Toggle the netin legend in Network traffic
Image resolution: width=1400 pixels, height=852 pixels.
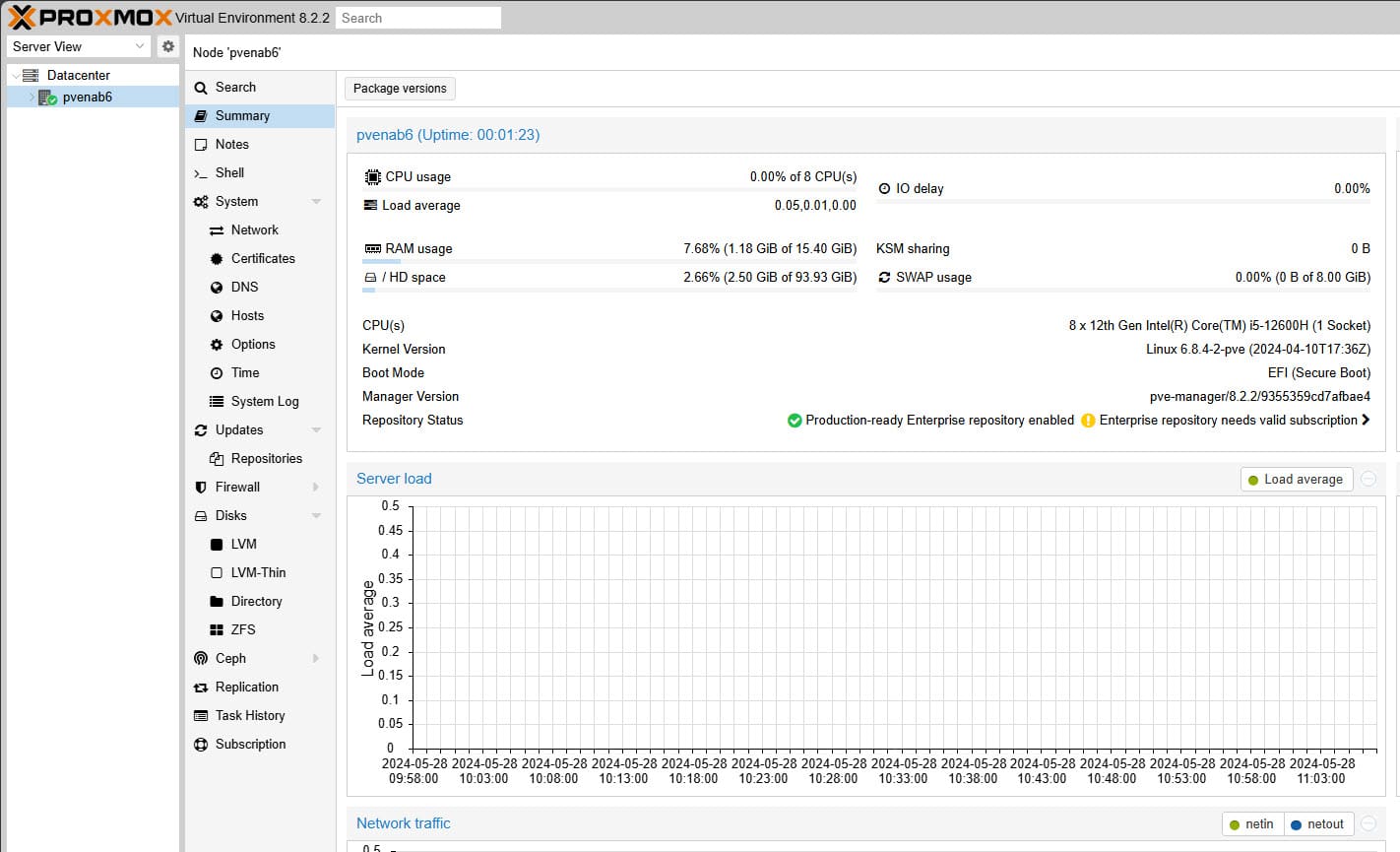(x=1251, y=823)
